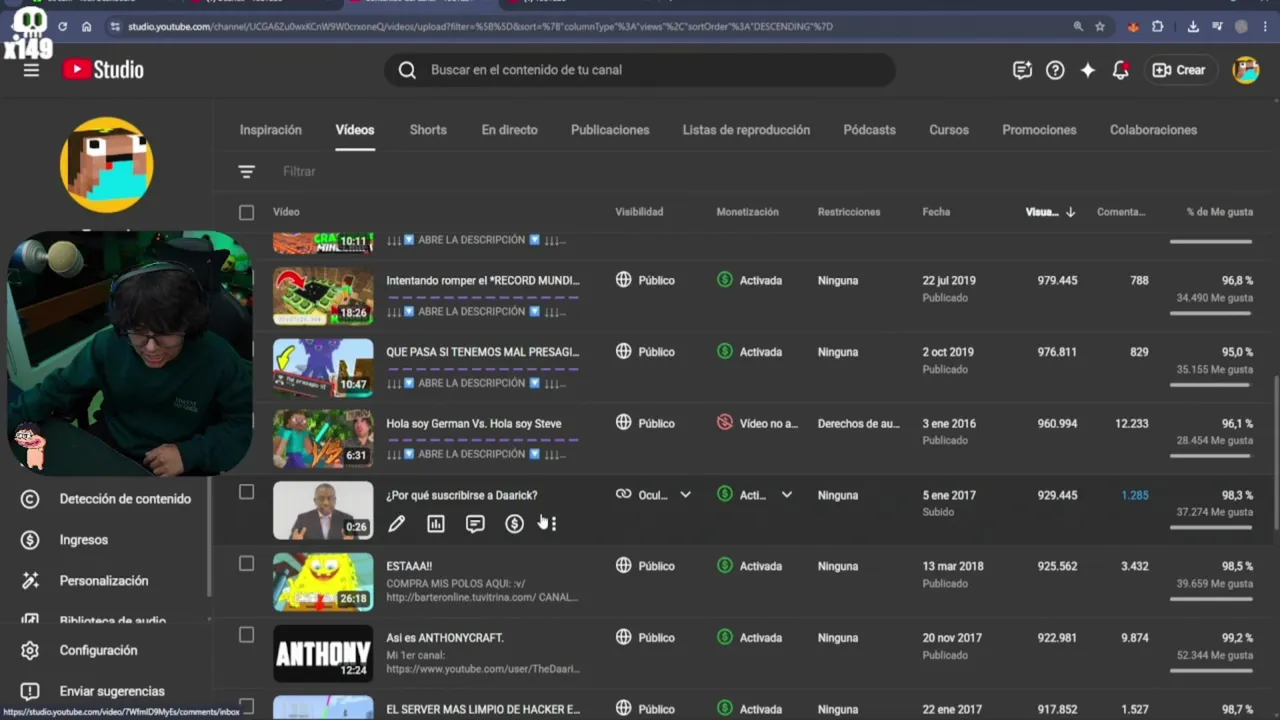
Task: Open thumbnail of QUE PASA SI TENEMOS MAL PRESAGI
Action: 323,368
